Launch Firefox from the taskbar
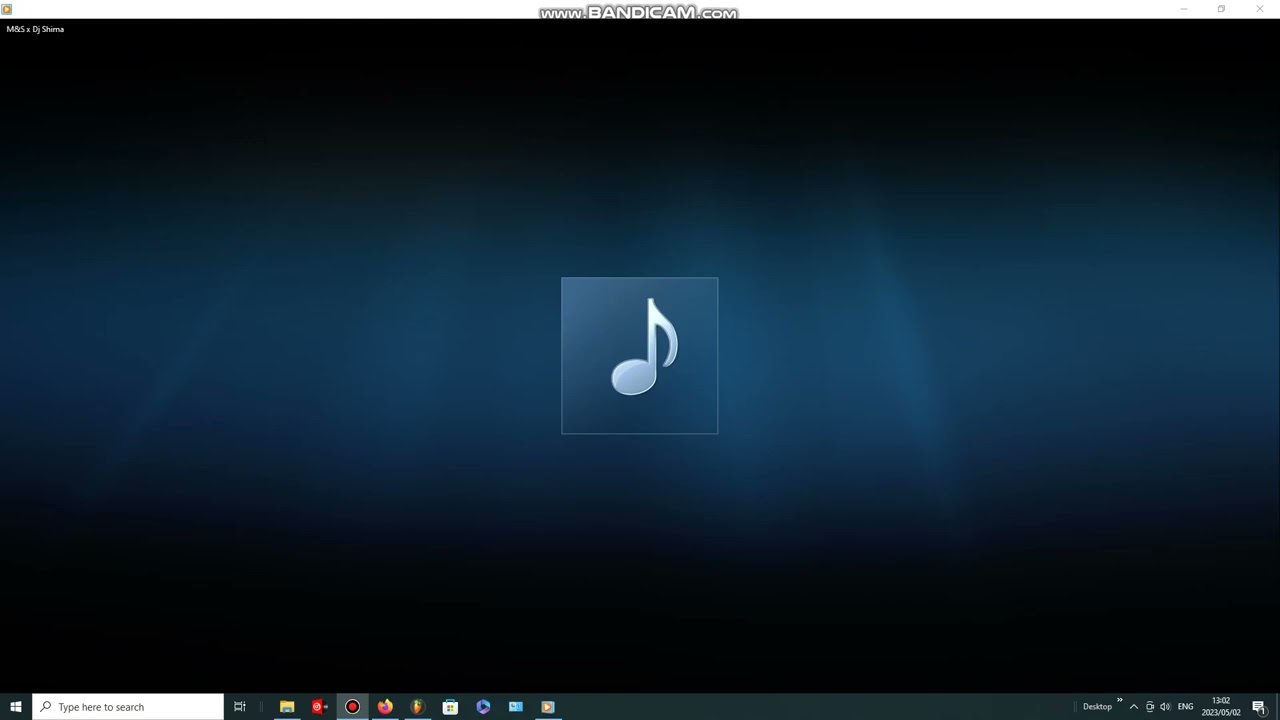This screenshot has width=1280, height=720. coord(385,707)
